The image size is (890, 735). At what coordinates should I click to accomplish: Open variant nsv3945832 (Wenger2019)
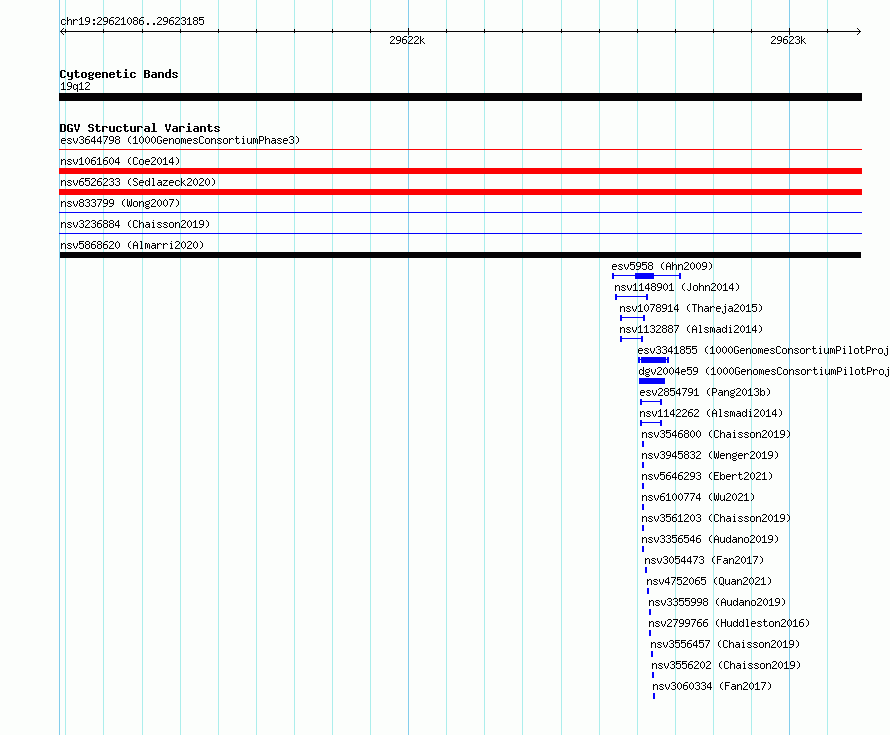click(710, 455)
